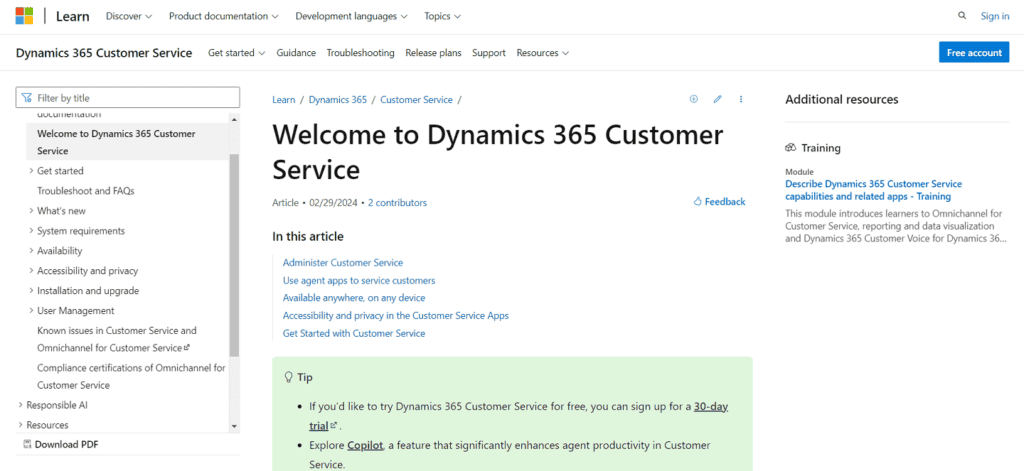This screenshot has height=471, width=1024.
Task: Open the 2 contributors link
Action: 397,203
